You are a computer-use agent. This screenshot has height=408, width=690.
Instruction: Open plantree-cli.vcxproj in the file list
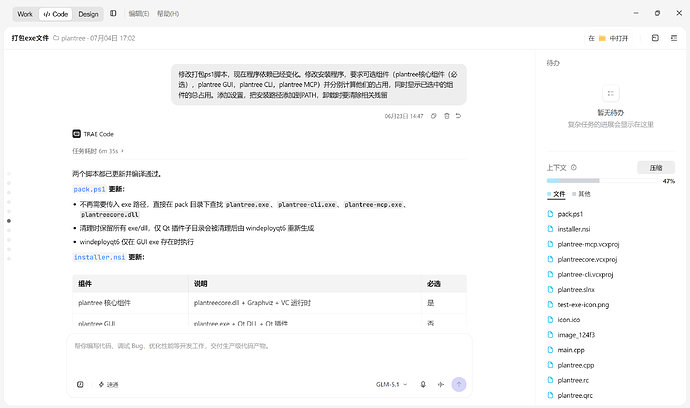pos(585,274)
